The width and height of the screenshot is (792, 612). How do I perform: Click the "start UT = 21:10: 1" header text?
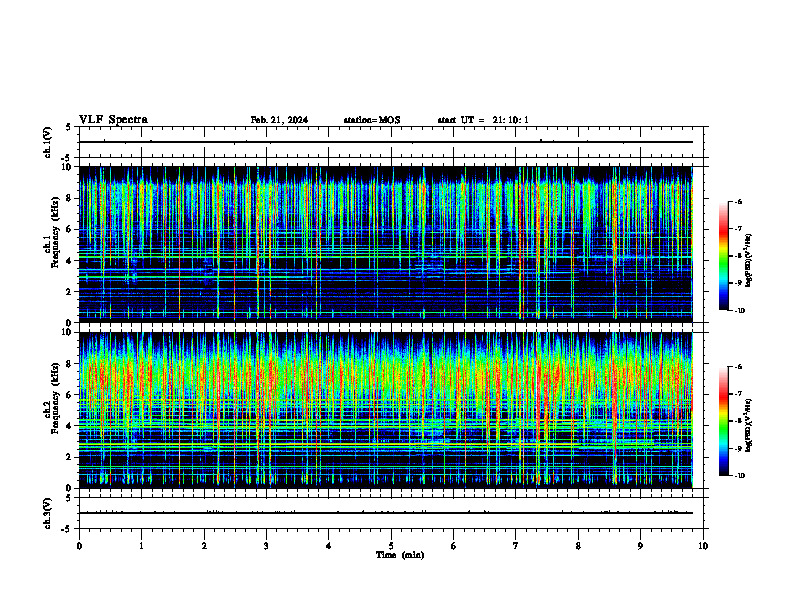pos(483,120)
